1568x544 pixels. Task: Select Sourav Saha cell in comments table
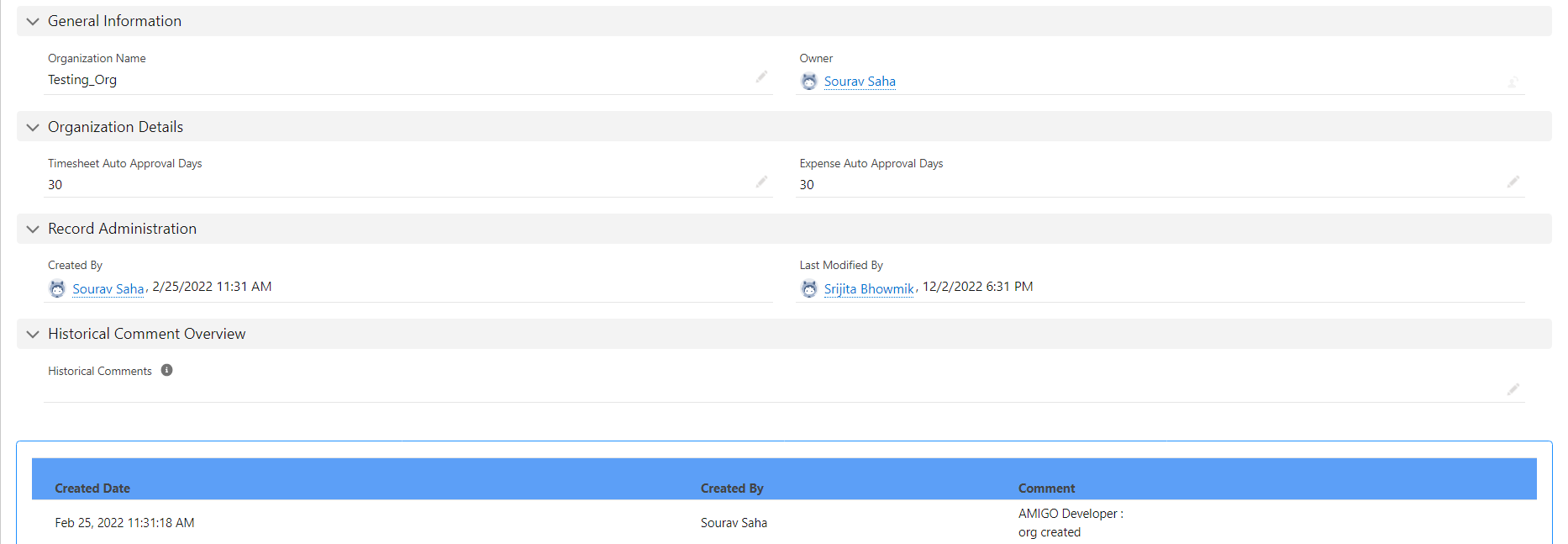[734, 523]
